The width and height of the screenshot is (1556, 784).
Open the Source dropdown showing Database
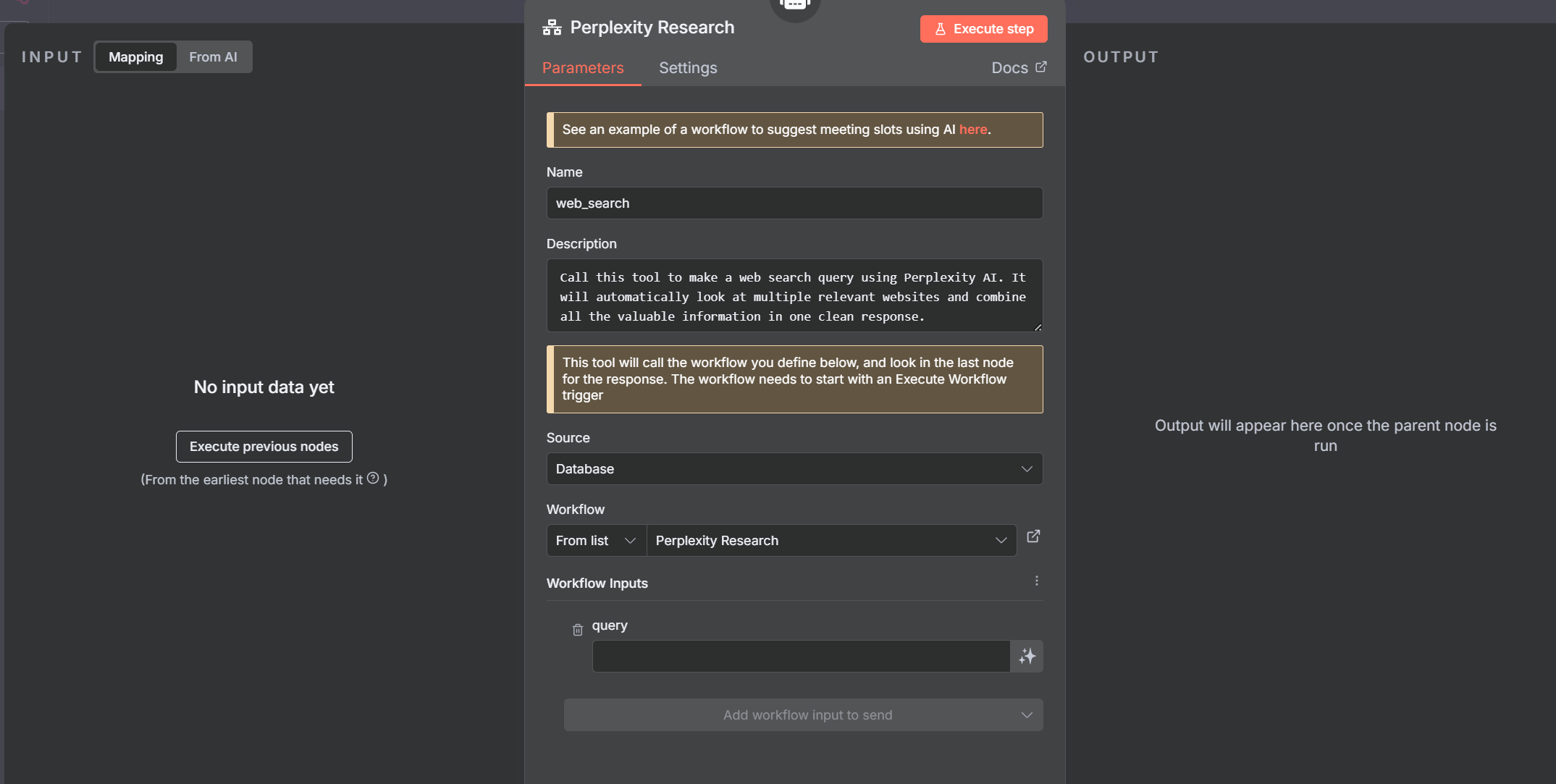[x=794, y=469]
